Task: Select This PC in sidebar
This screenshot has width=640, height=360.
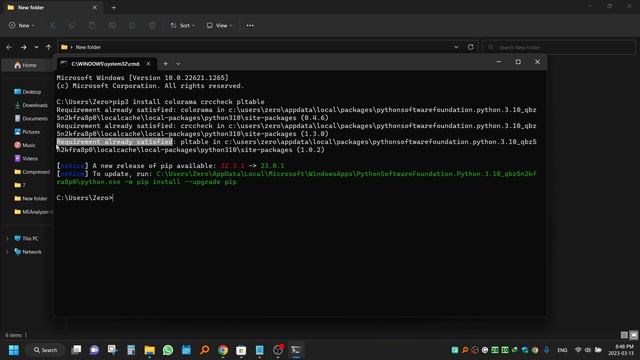Action: pyautogui.click(x=26, y=238)
